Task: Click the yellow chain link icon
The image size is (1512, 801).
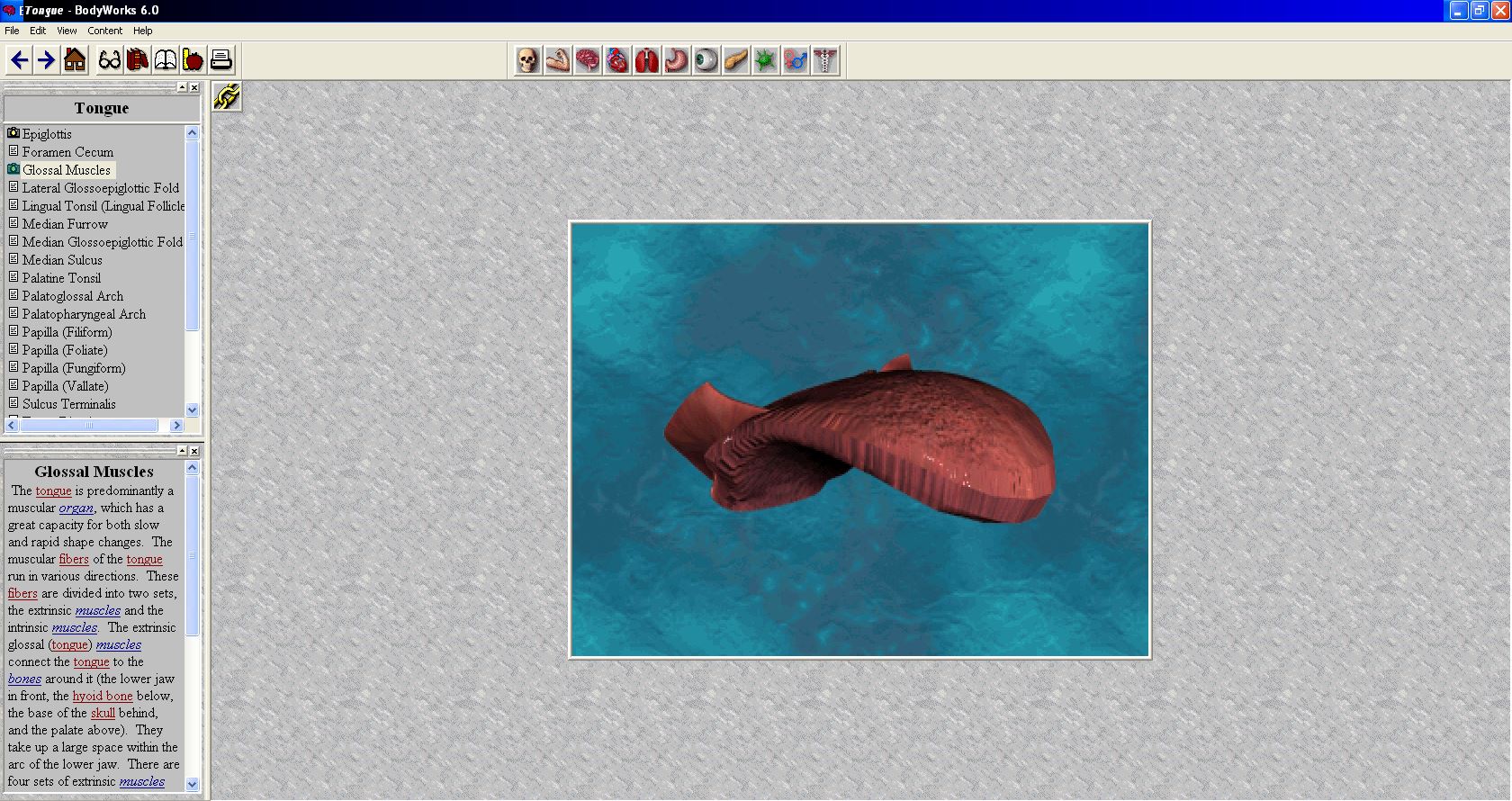Action: click(x=227, y=96)
